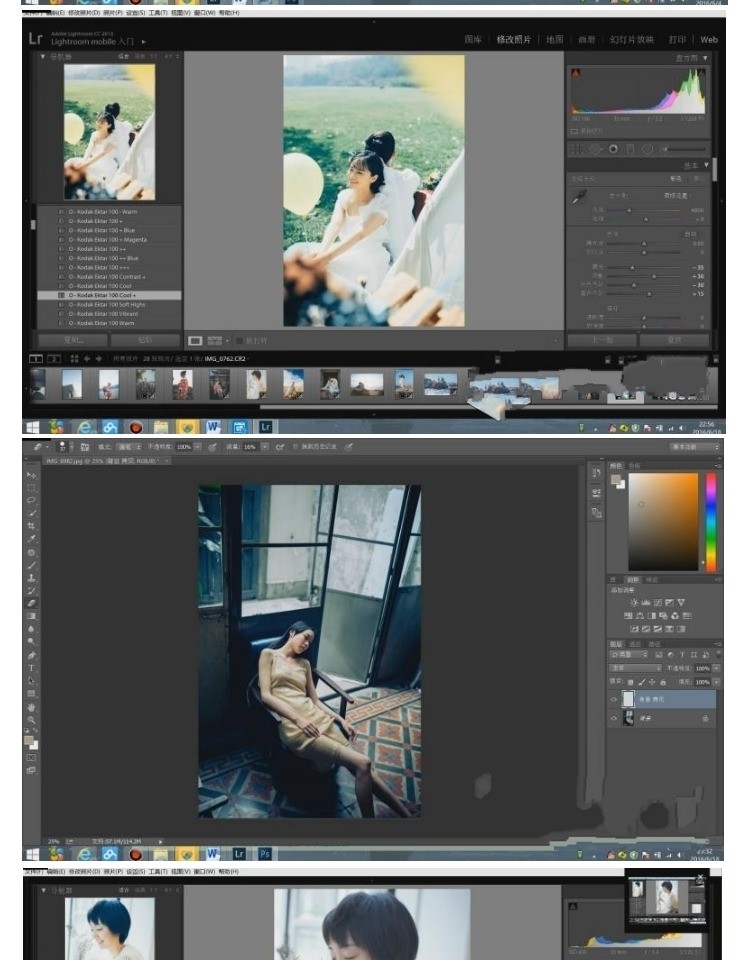The height and width of the screenshot is (960, 750).
Task: Hide the background layer in Photoshop
Action: (614, 718)
